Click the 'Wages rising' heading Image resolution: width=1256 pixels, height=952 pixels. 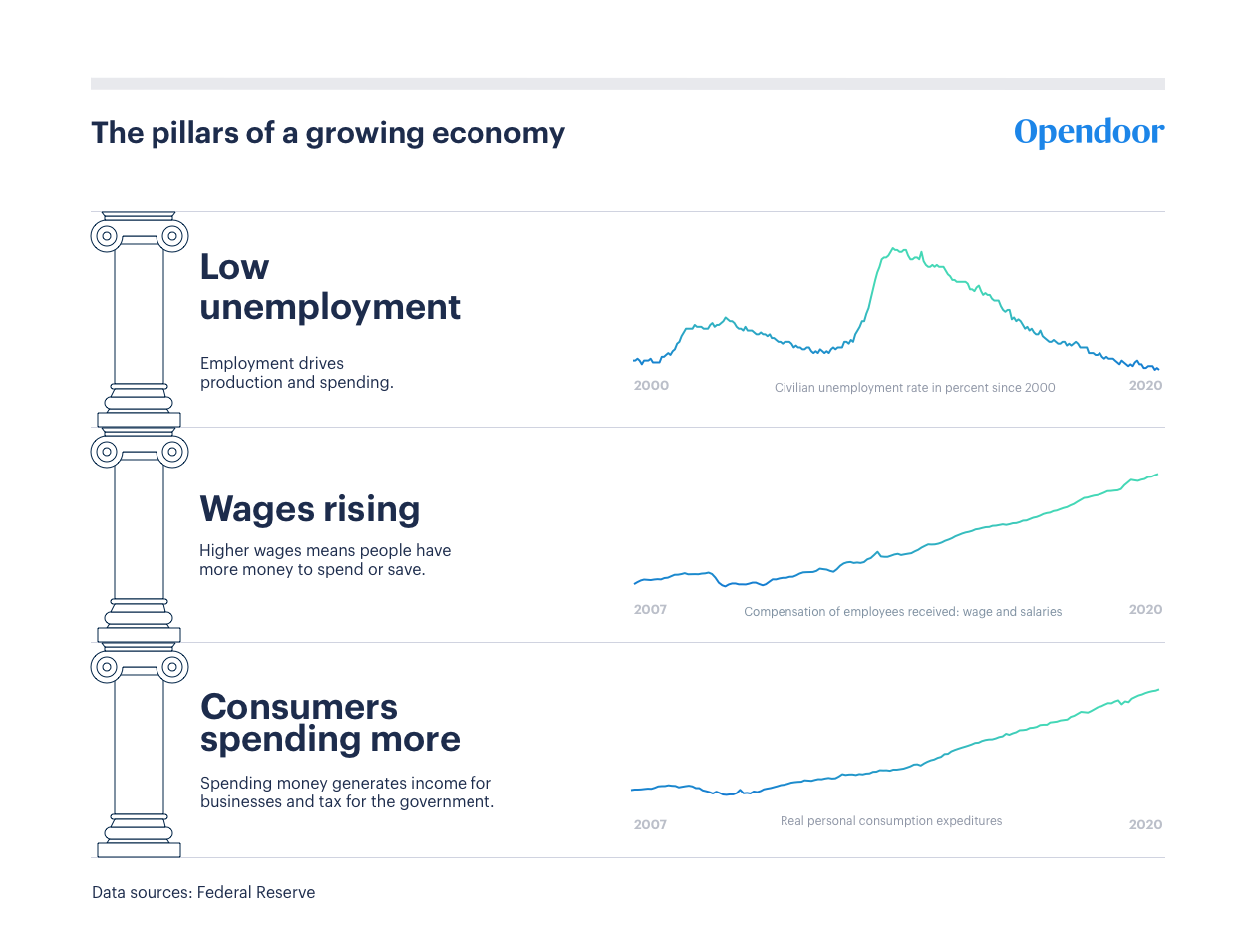tap(310, 509)
